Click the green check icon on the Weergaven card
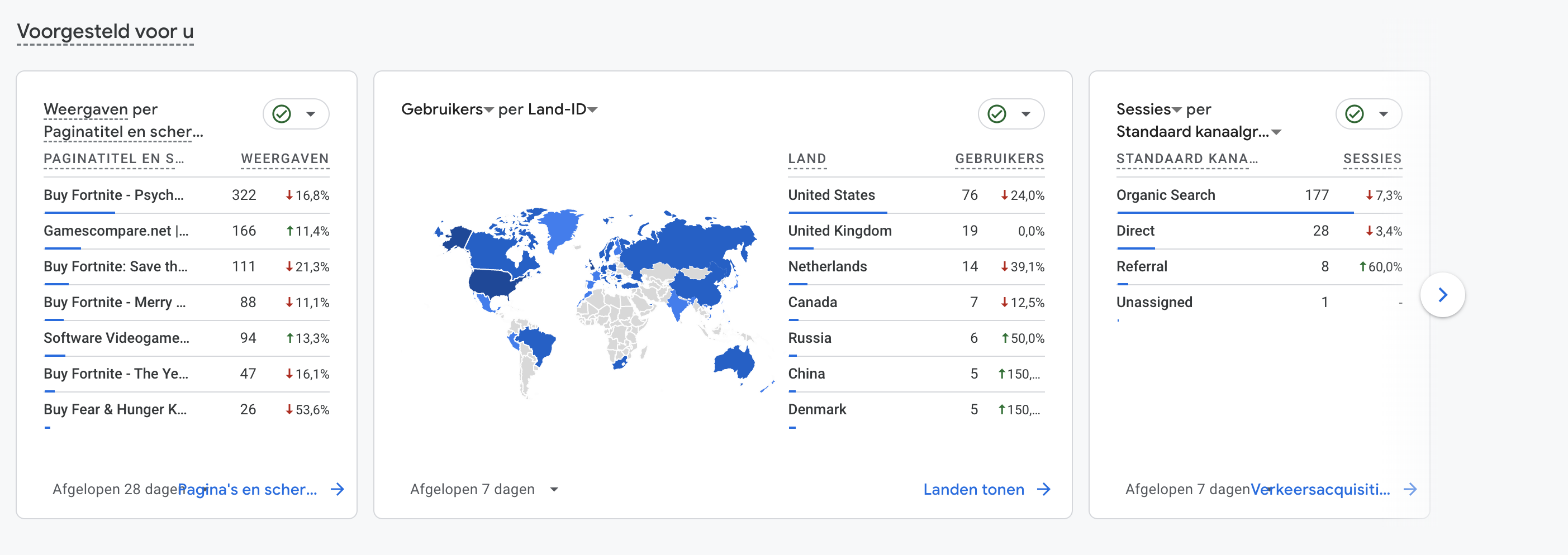This screenshot has height=555, width=1568. [281, 114]
